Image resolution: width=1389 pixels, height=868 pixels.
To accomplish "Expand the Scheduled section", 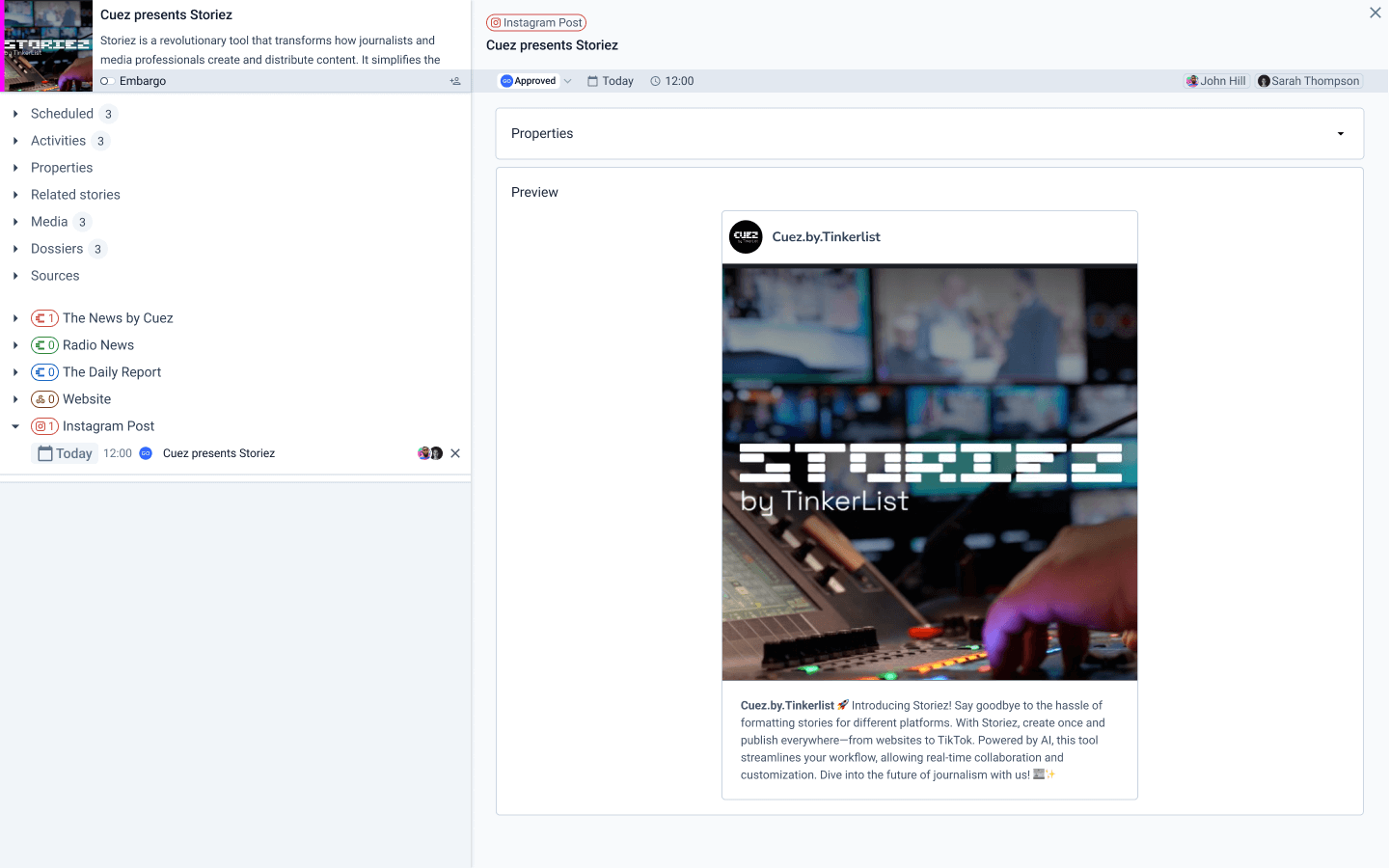I will 15,114.
